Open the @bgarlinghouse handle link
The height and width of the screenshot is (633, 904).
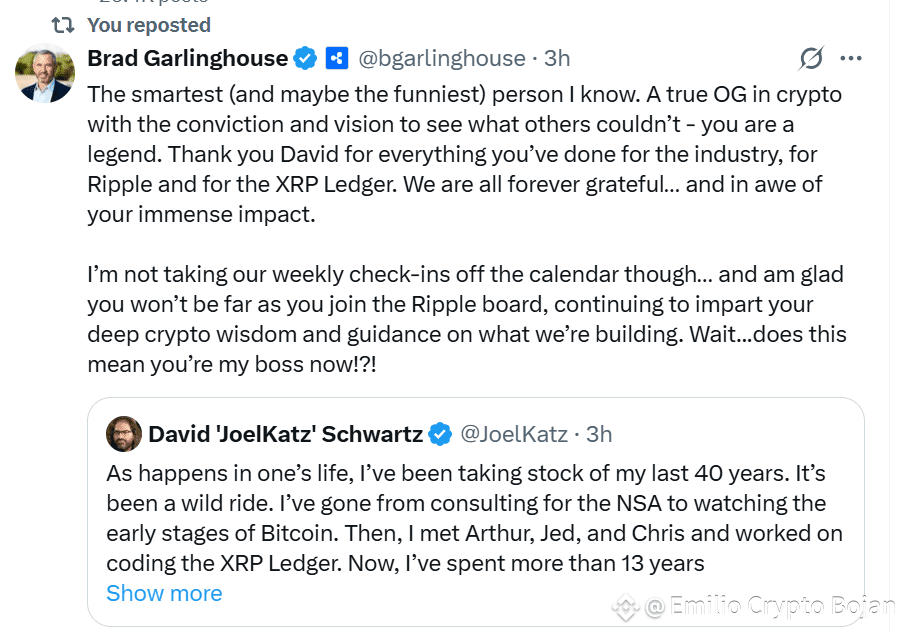pos(442,59)
